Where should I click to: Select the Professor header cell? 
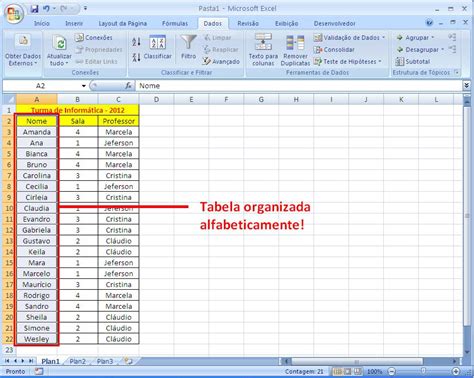[119, 121]
